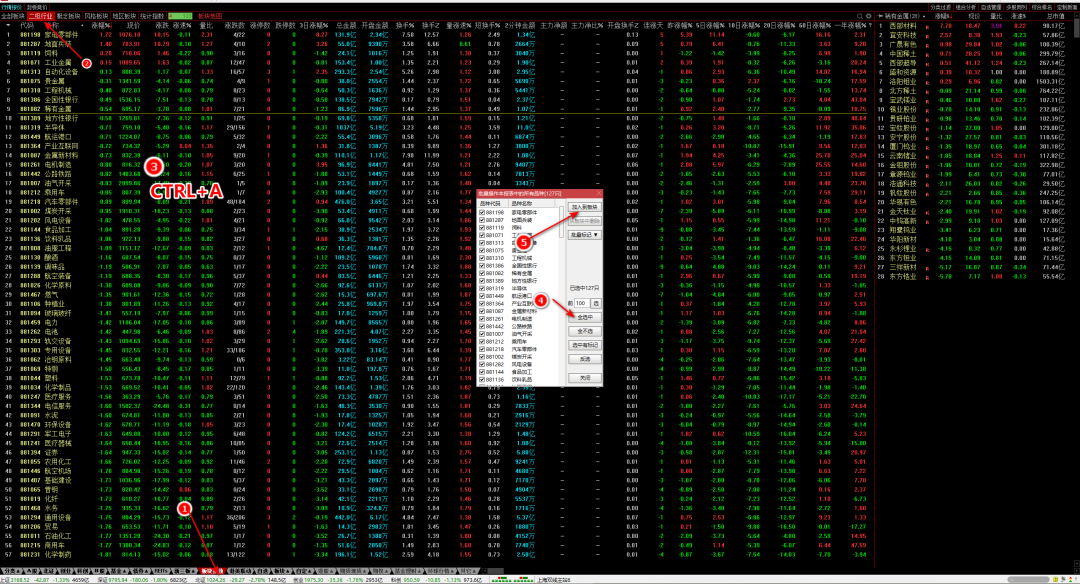Viewport: 1080px width, 584px height.
Task: Click the 选中有标记 button
Action: (585, 345)
